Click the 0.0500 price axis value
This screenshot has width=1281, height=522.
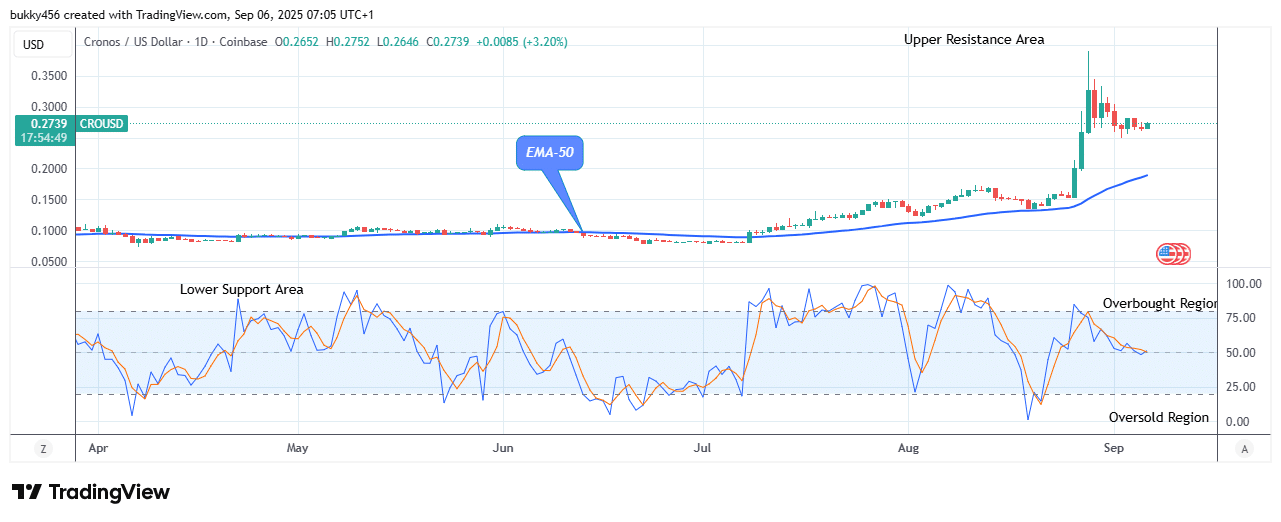(49, 262)
